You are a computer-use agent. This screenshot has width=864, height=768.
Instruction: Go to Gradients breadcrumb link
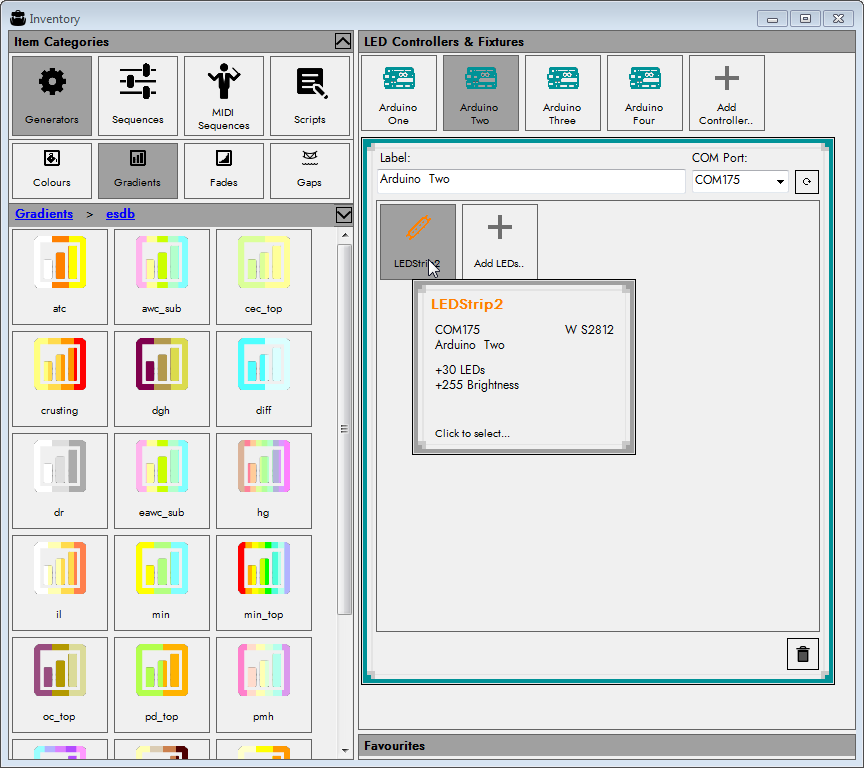[x=44, y=214]
